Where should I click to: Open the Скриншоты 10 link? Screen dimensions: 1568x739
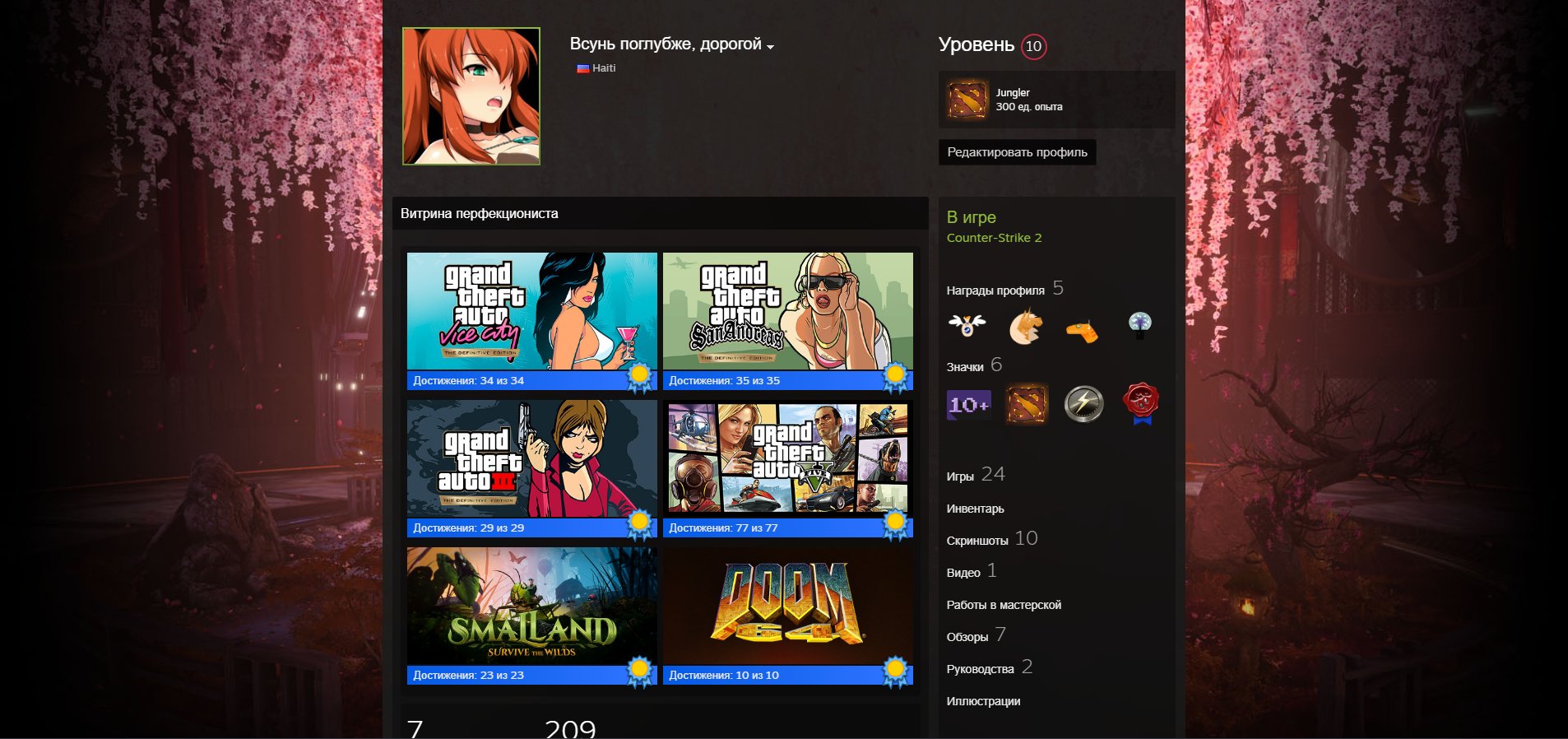[x=992, y=539]
